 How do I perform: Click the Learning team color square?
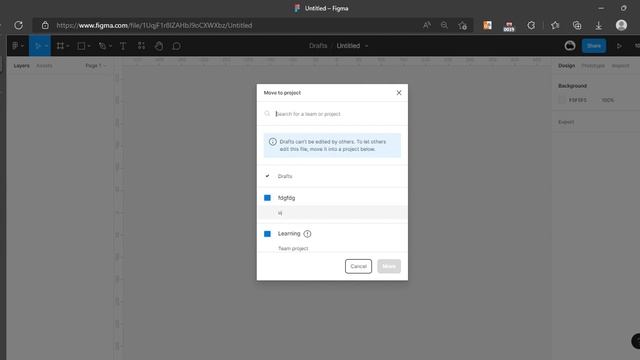(267, 234)
